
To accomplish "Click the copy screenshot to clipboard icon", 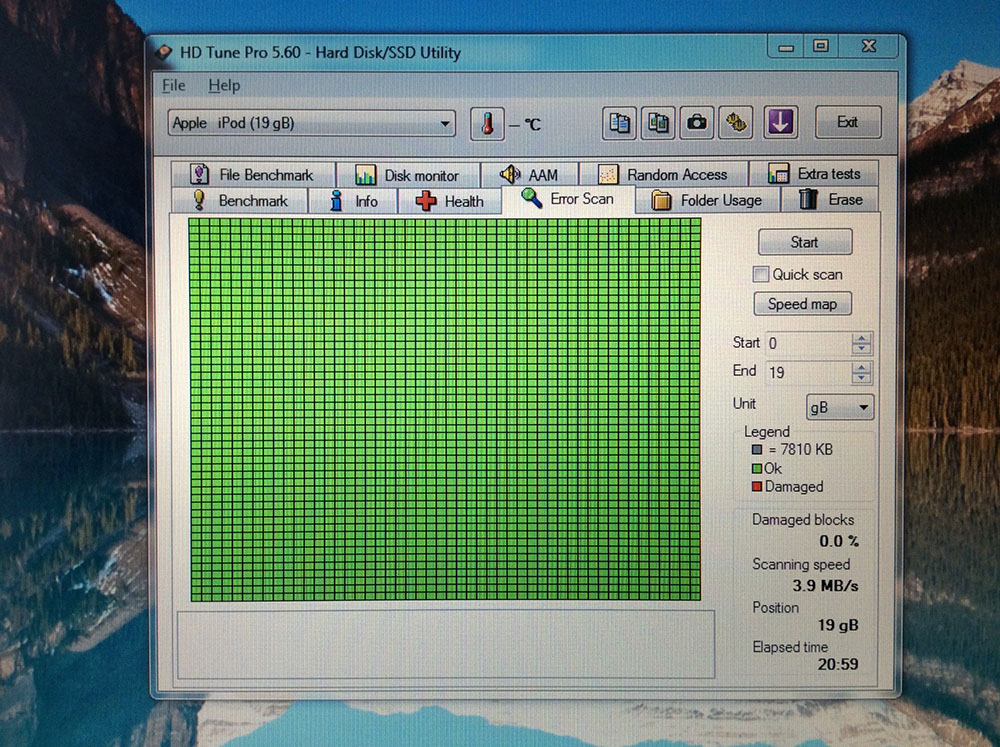I will [x=658, y=123].
